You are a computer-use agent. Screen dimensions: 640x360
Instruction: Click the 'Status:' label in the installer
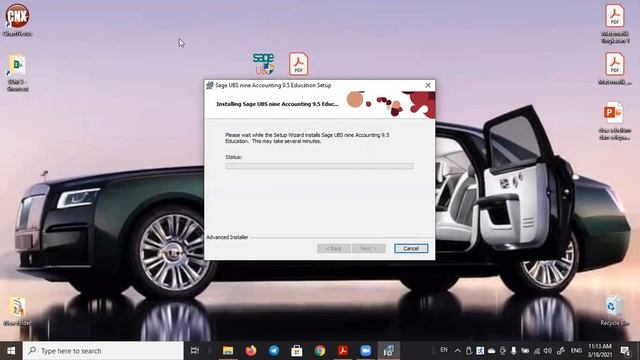point(233,157)
